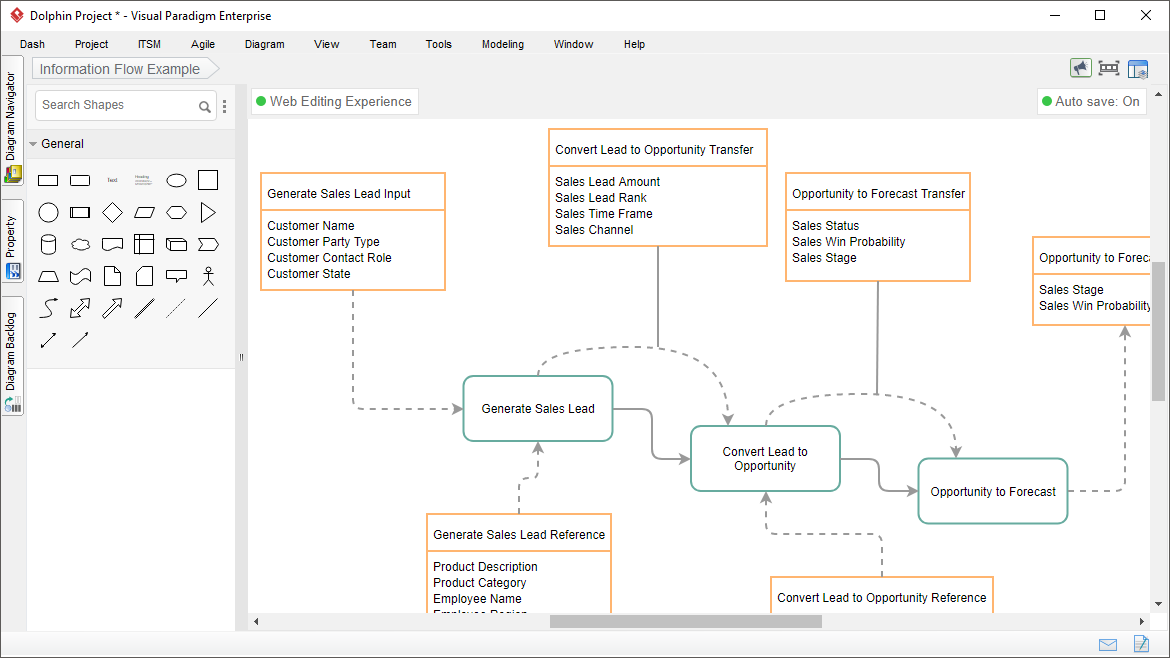Viewport: 1170px width, 658px height.
Task: Open the notes document icon in status bar
Action: click(1141, 643)
